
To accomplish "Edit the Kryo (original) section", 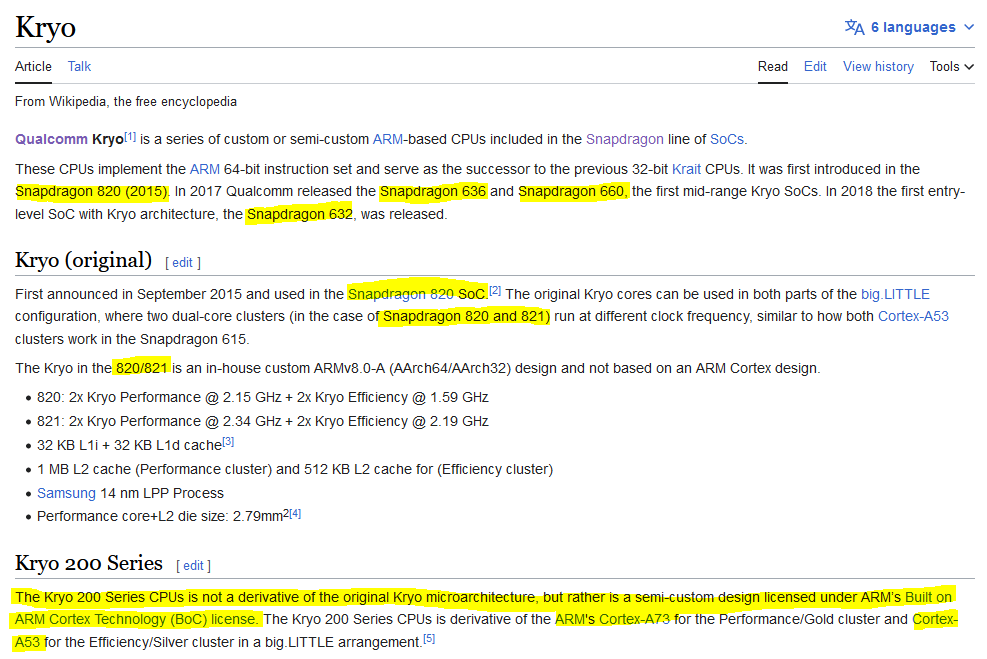I will (183, 263).
